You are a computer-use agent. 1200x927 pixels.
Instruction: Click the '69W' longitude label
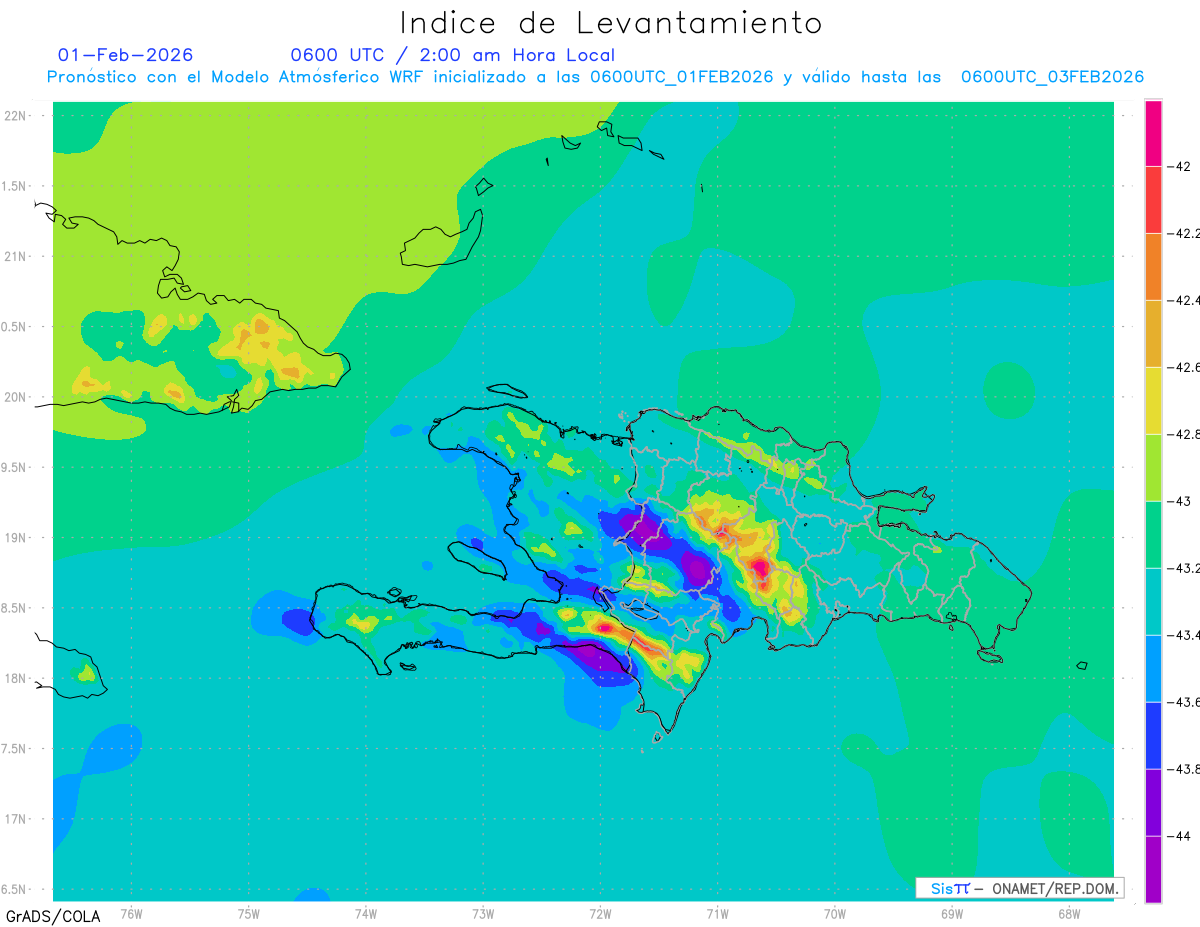(952, 913)
